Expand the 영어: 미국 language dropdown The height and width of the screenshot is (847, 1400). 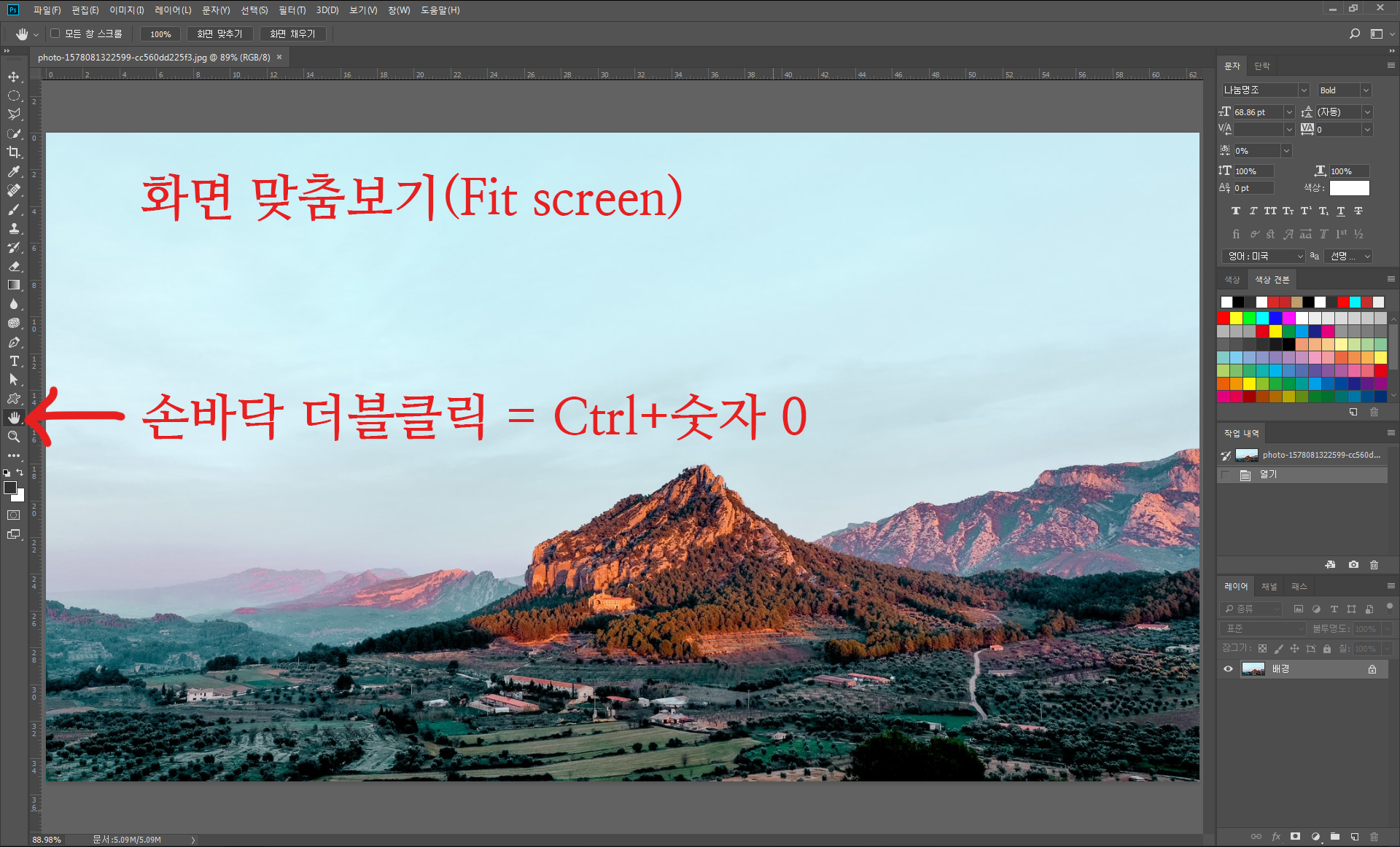1299,257
